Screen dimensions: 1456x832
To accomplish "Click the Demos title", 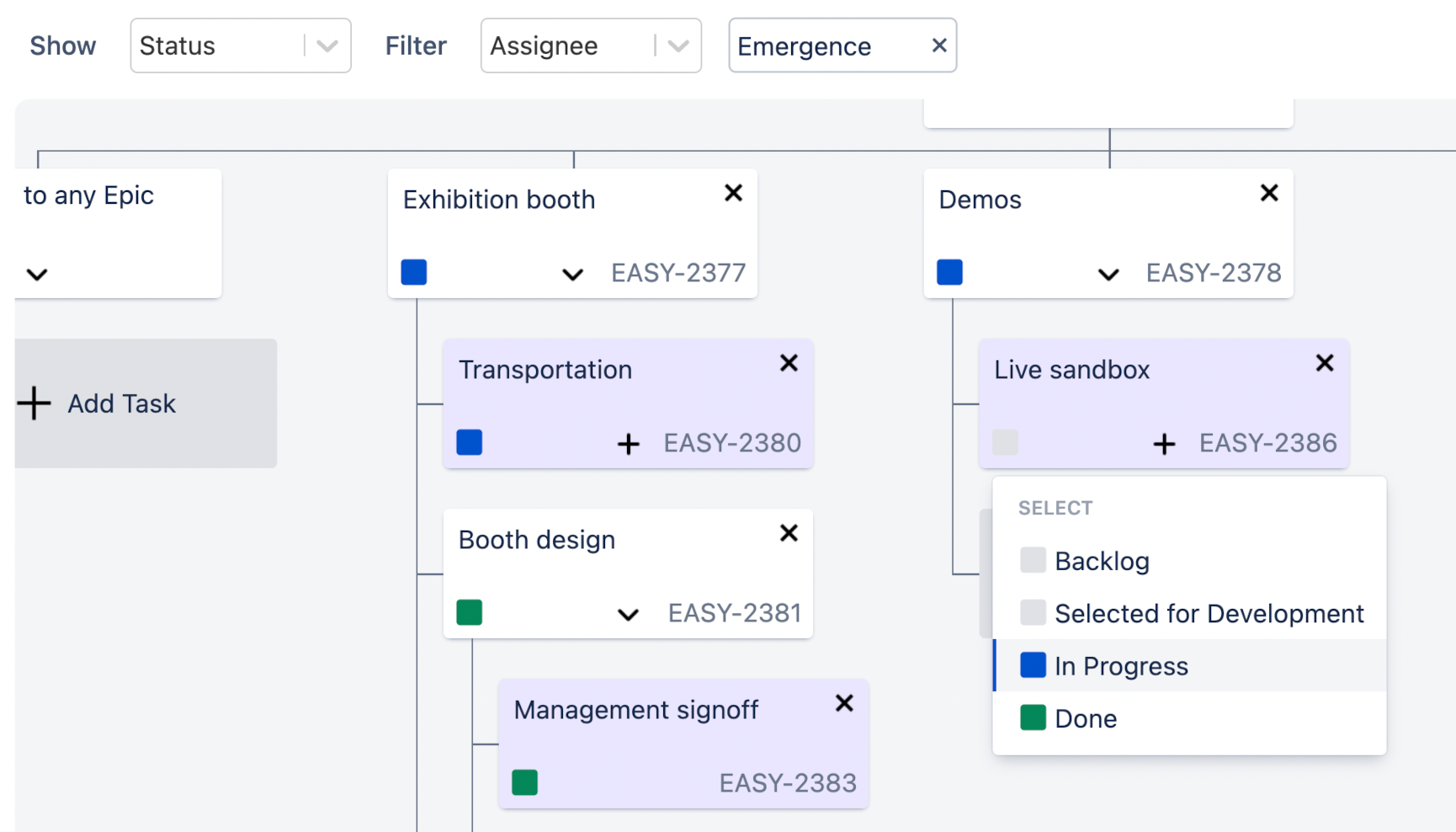I will coord(980,200).
